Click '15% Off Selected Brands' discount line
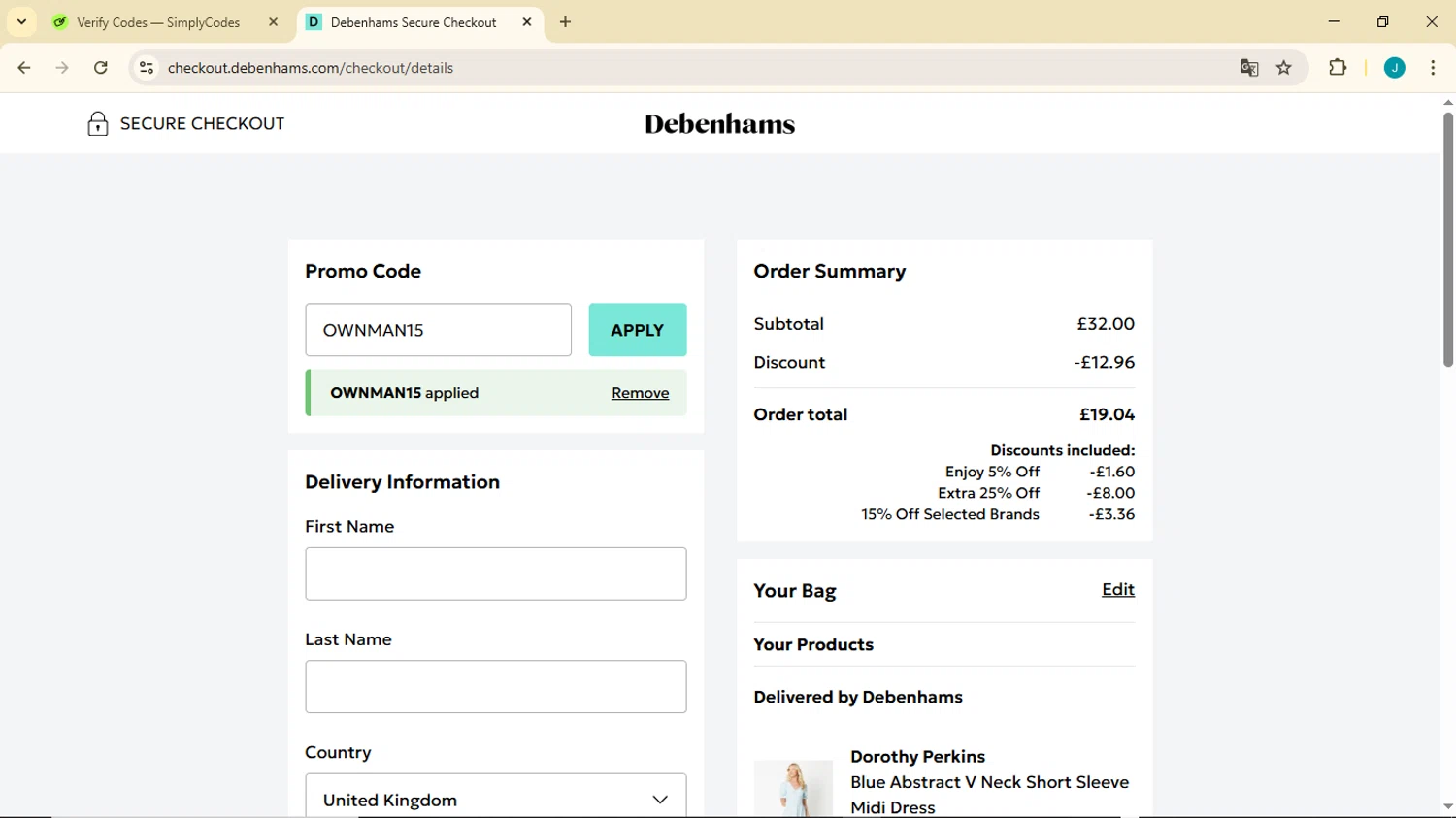Image resolution: width=1456 pixels, height=818 pixels. click(998, 514)
